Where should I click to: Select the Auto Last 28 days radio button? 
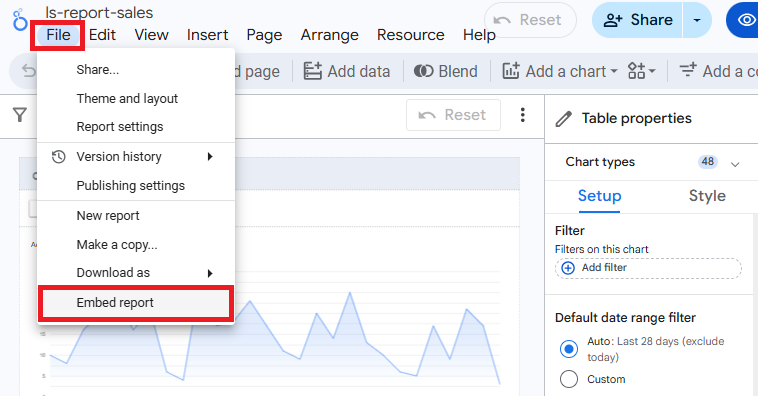pyautogui.click(x=568, y=349)
